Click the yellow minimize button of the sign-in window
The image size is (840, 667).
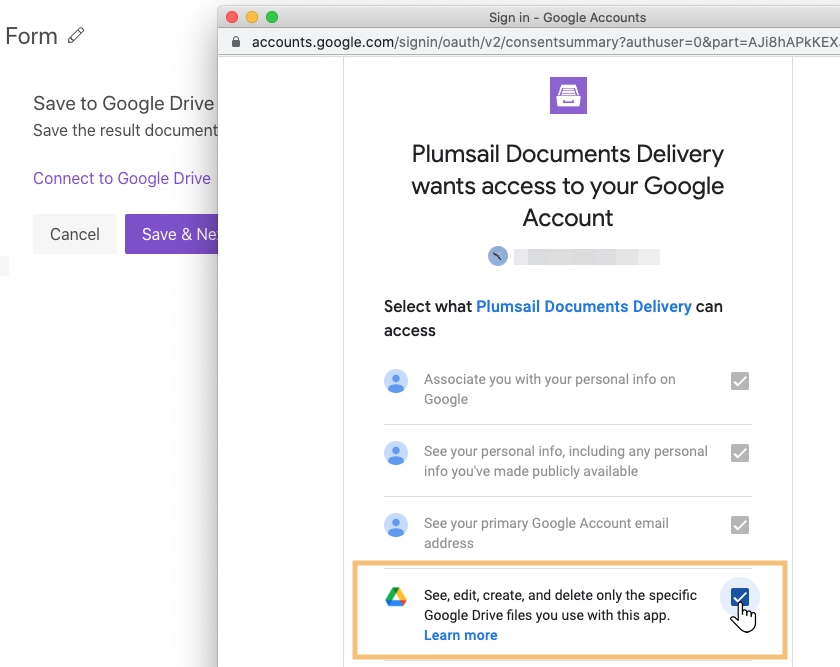point(252,17)
